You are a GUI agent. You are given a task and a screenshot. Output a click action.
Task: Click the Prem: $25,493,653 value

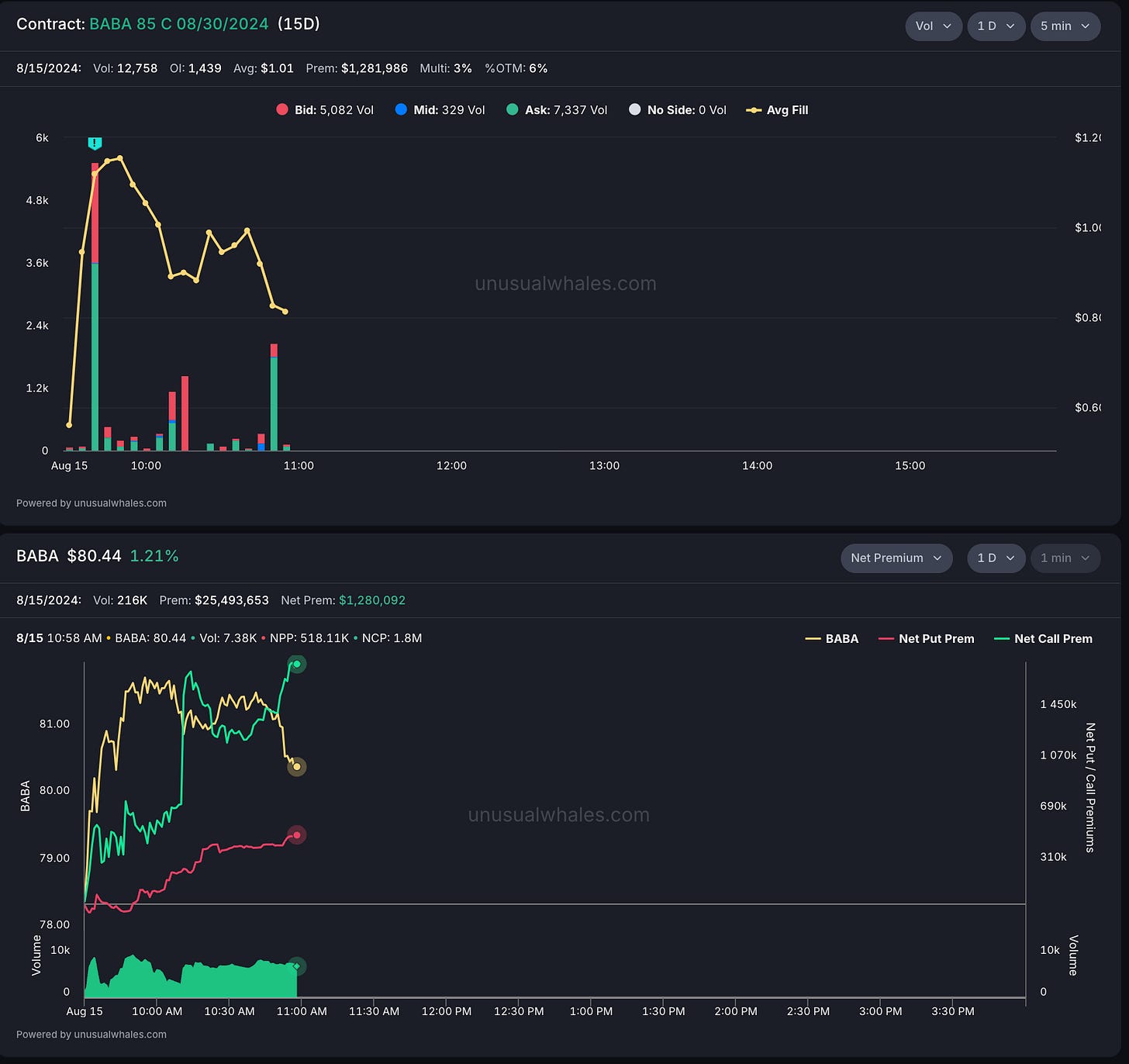tap(214, 600)
